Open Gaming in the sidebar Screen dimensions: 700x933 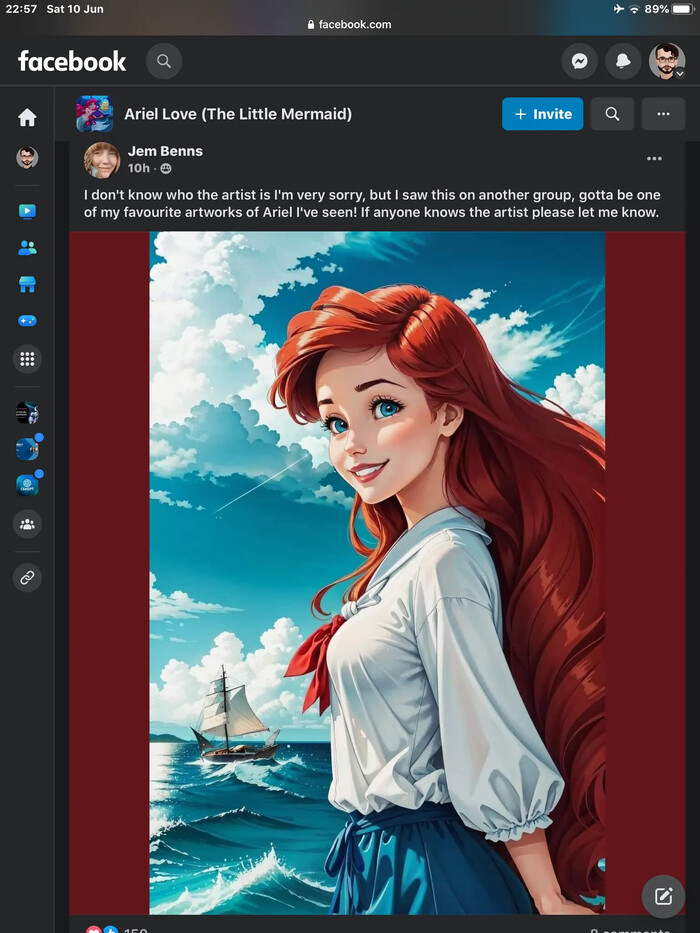pos(27,321)
